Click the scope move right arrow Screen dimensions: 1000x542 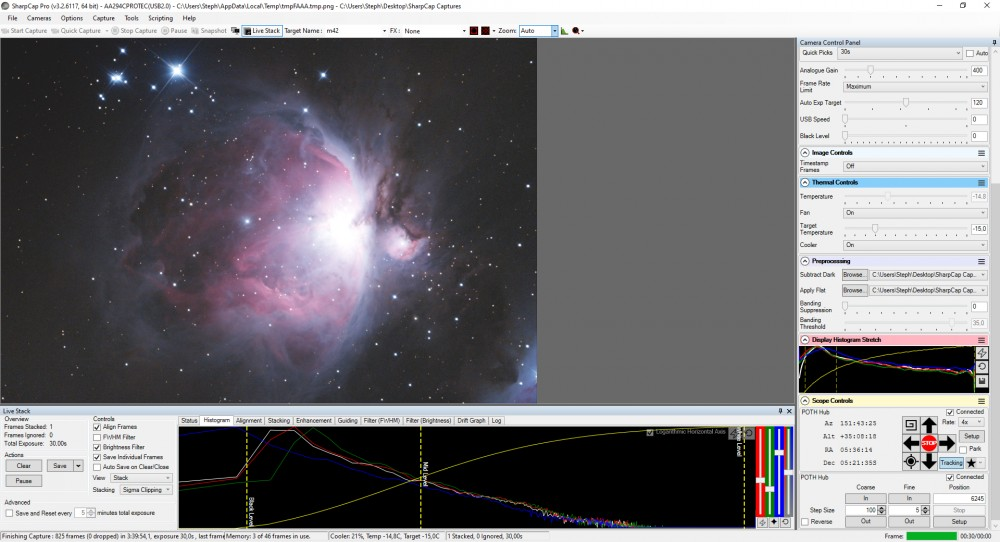coord(948,443)
